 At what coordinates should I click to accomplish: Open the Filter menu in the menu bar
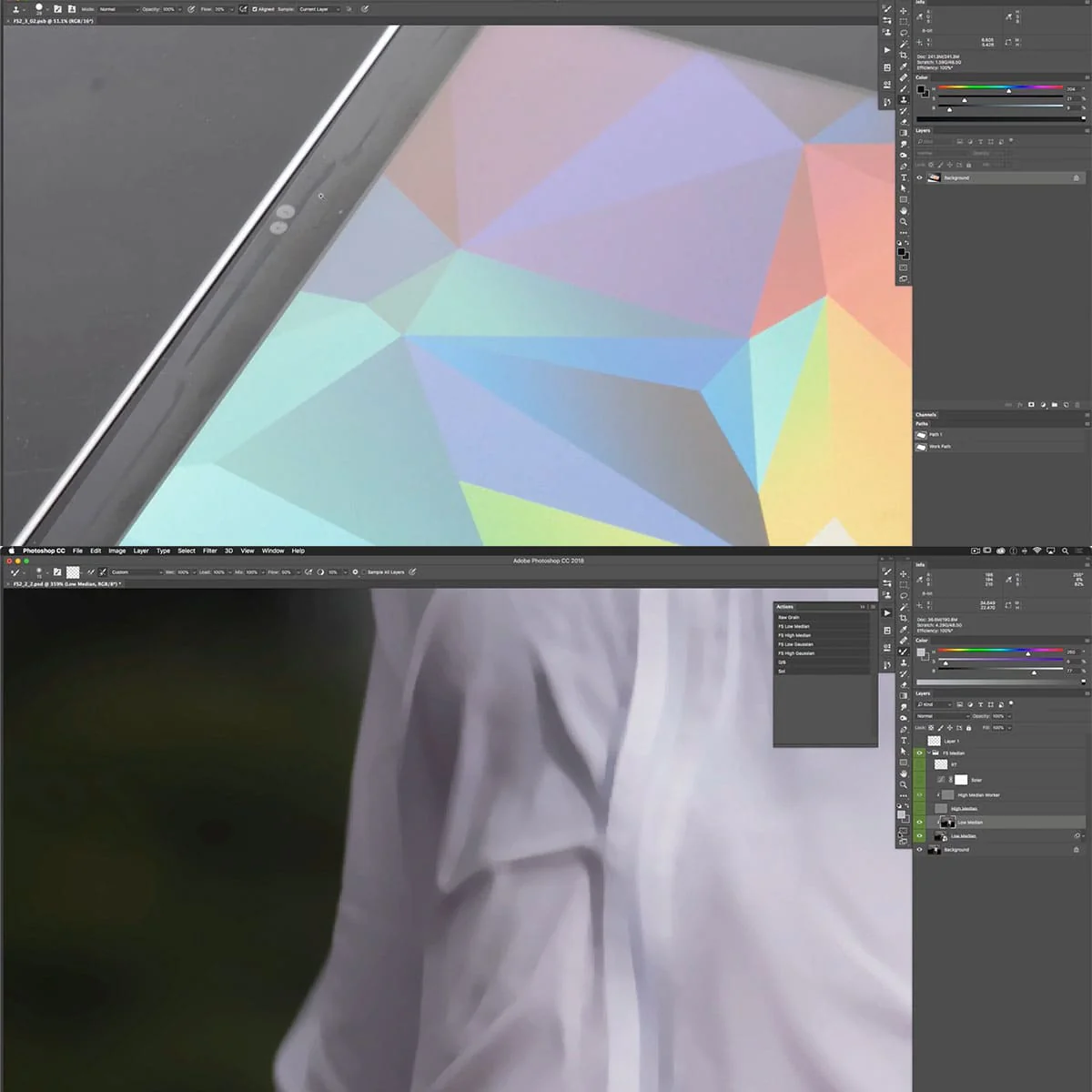pyautogui.click(x=210, y=551)
